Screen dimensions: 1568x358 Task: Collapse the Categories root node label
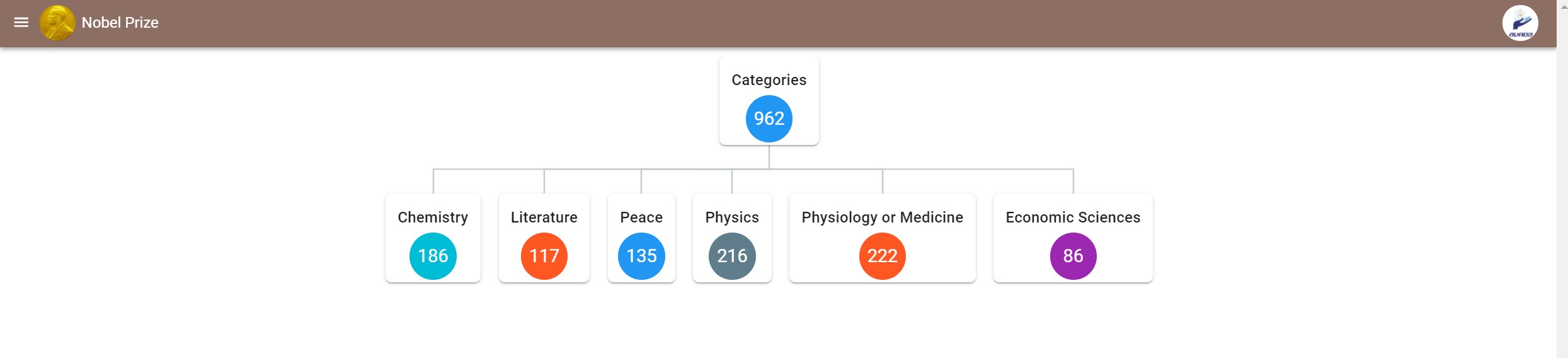[769, 80]
